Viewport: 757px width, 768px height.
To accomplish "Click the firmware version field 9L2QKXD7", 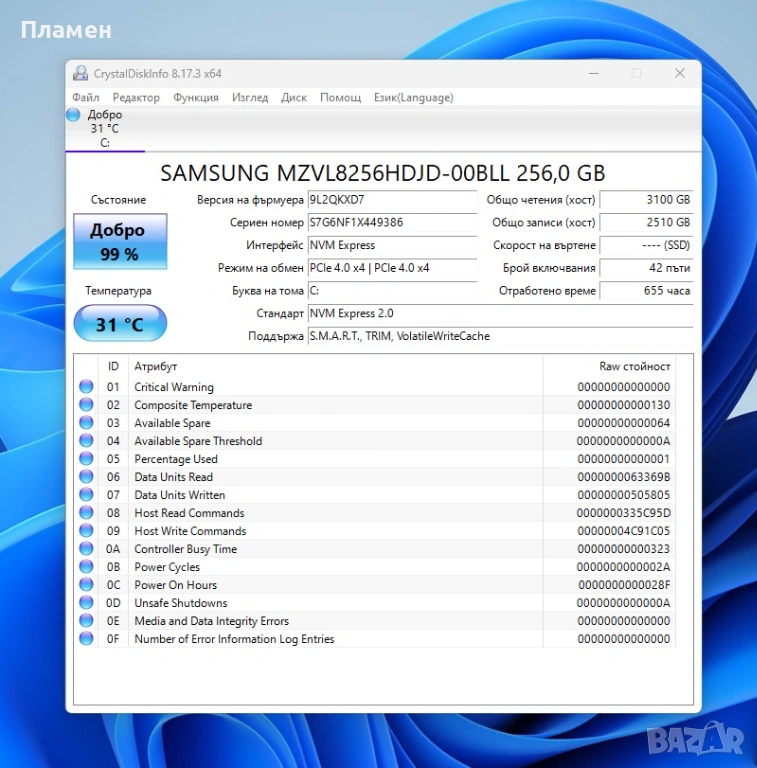I will pos(391,200).
